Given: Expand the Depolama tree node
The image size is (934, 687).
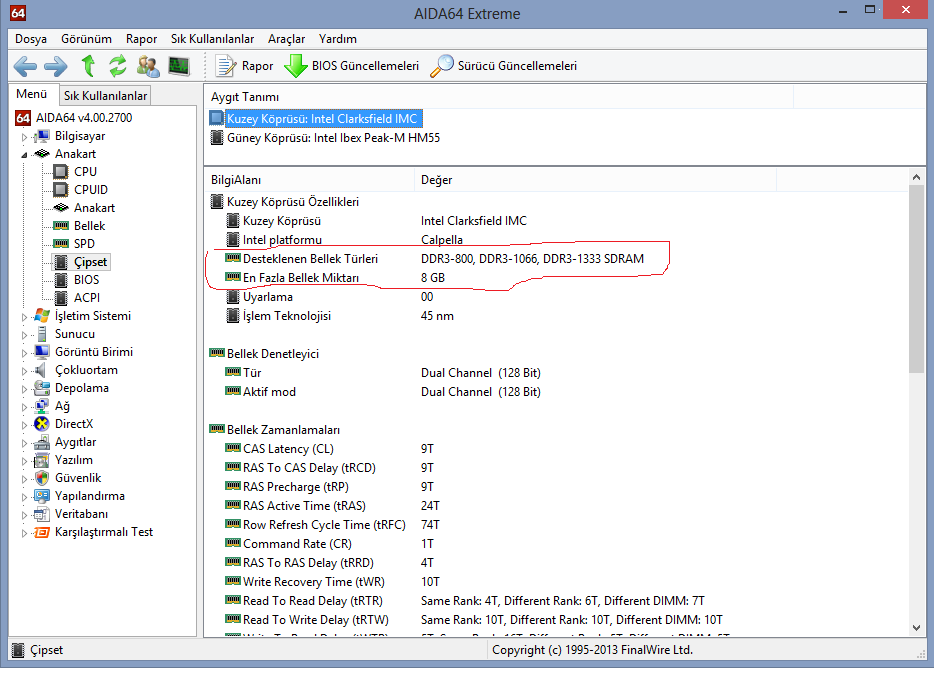Looking at the screenshot, I should [24, 389].
